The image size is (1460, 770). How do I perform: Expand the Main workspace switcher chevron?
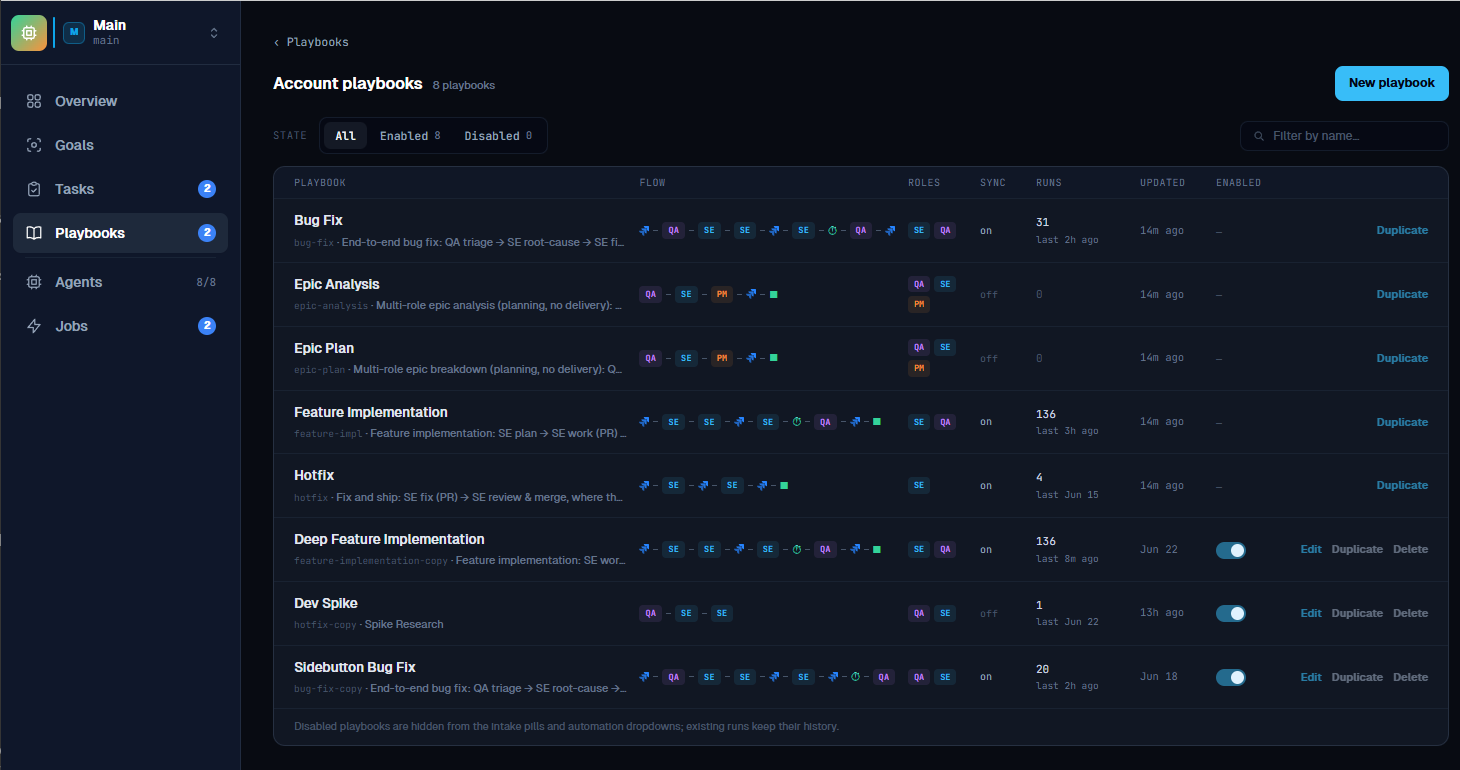click(214, 33)
